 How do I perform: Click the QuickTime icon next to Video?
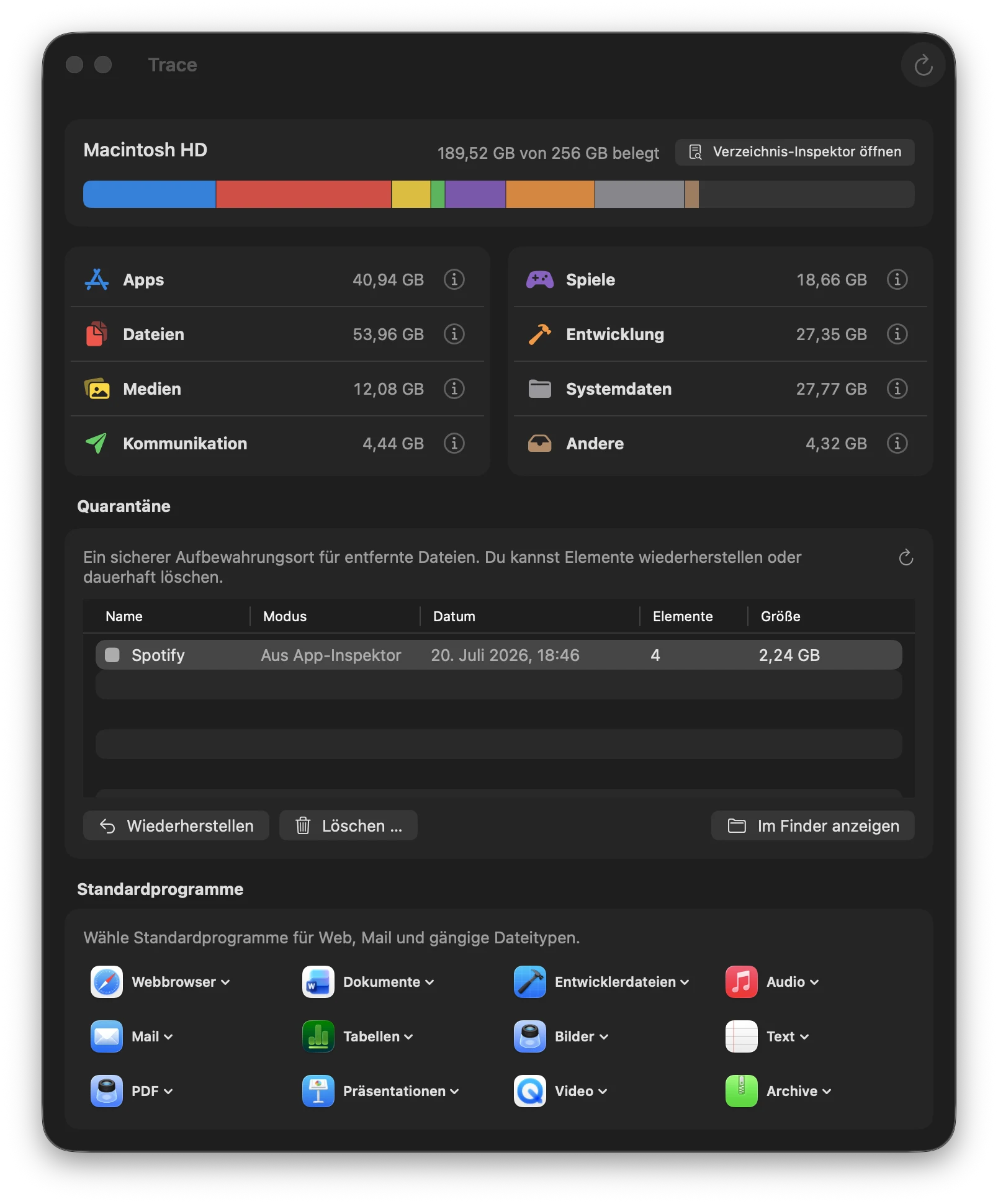coord(530,1091)
